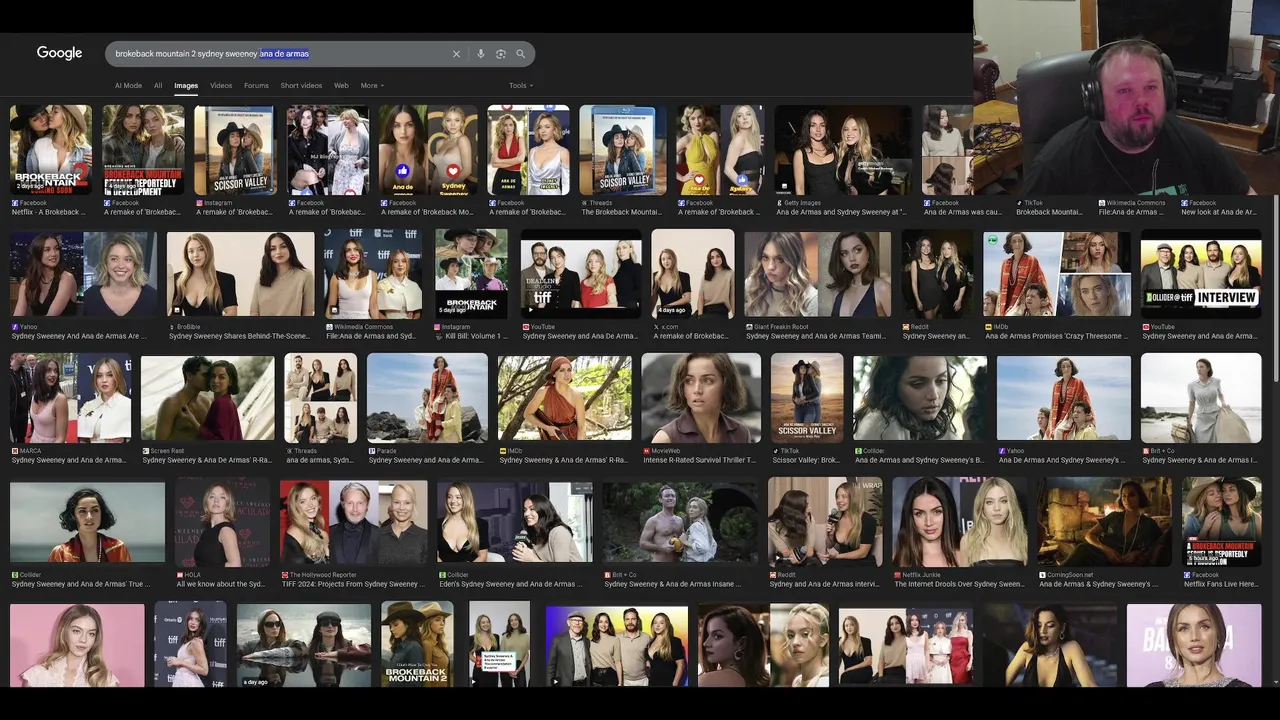1280x720 pixels.
Task: Open the Videos tab
Action: pyautogui.click(x=221, y=86)
